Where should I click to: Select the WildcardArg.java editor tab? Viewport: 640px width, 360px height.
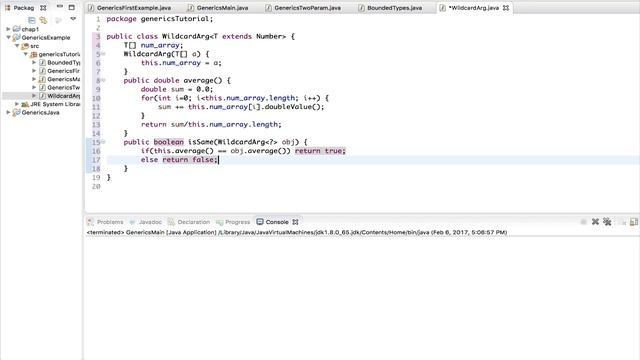point(473,8)
